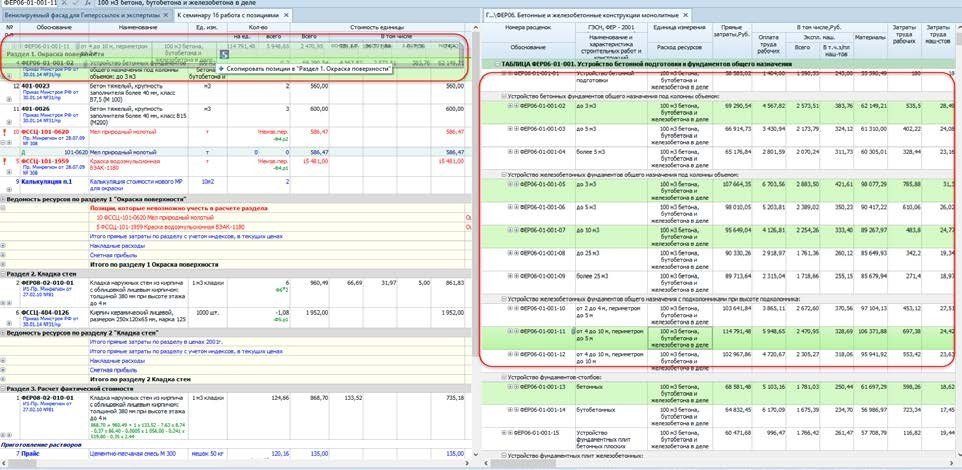This screenshot has width=962, height=470.
Task: Close the 'Вентилируемый фасад' tab
Action: (167, 13)
